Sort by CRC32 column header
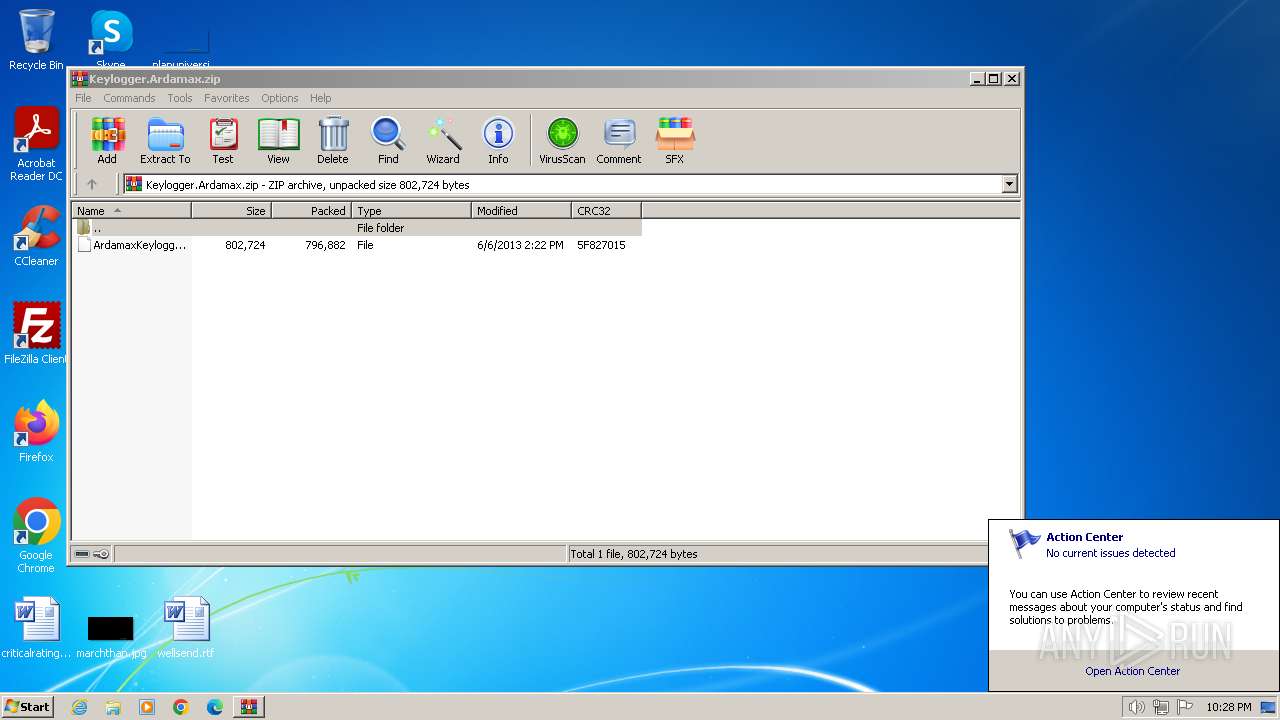Viewport: 1280px width, 720px height. (x=606, y=211)
